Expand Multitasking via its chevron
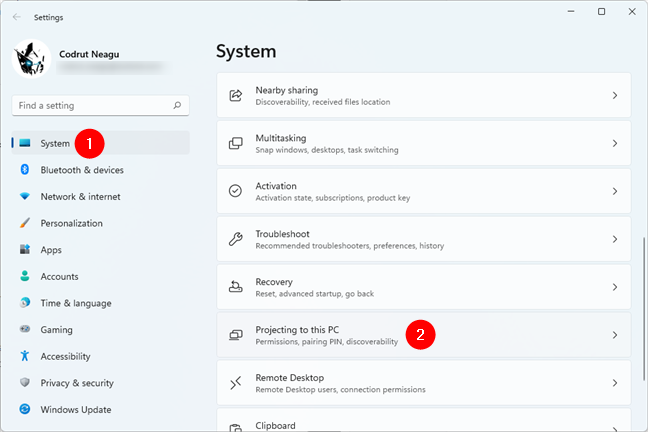 [x=615, y=143]
